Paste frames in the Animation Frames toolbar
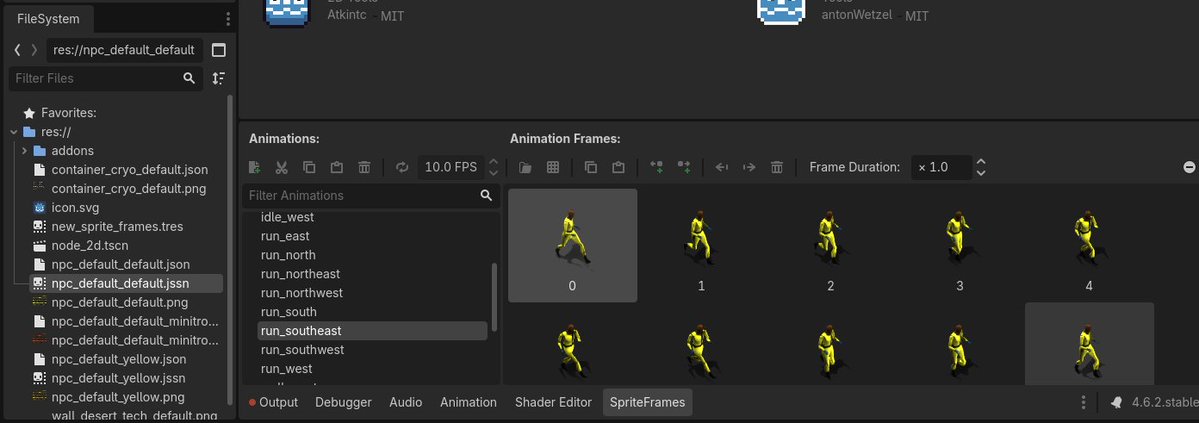Image resolution: width=1199 pixels, height=423 pixels. point(618,167)
